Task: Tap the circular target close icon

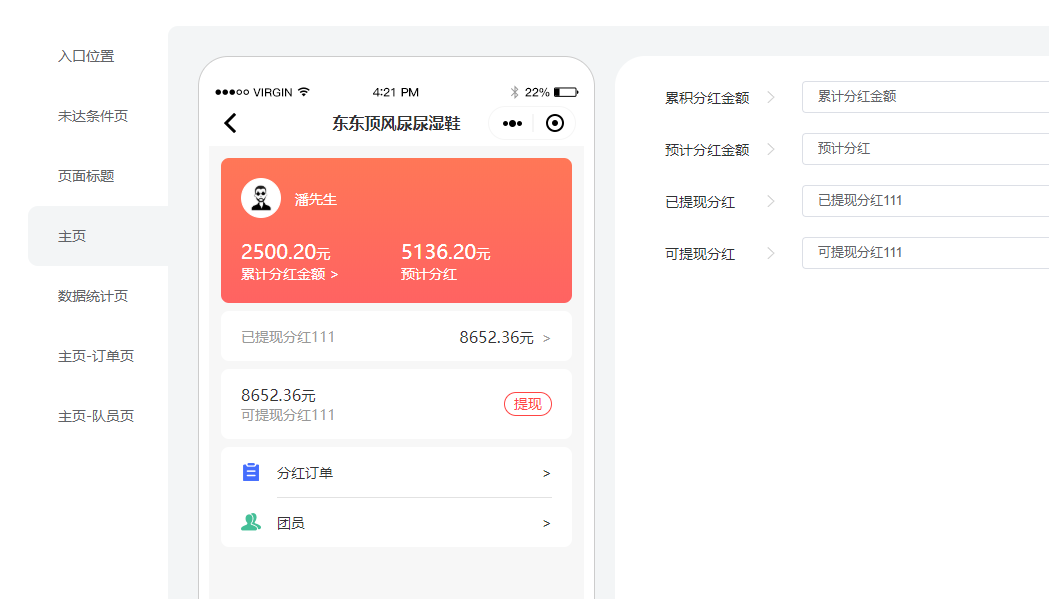Action: tap(555, 123)
